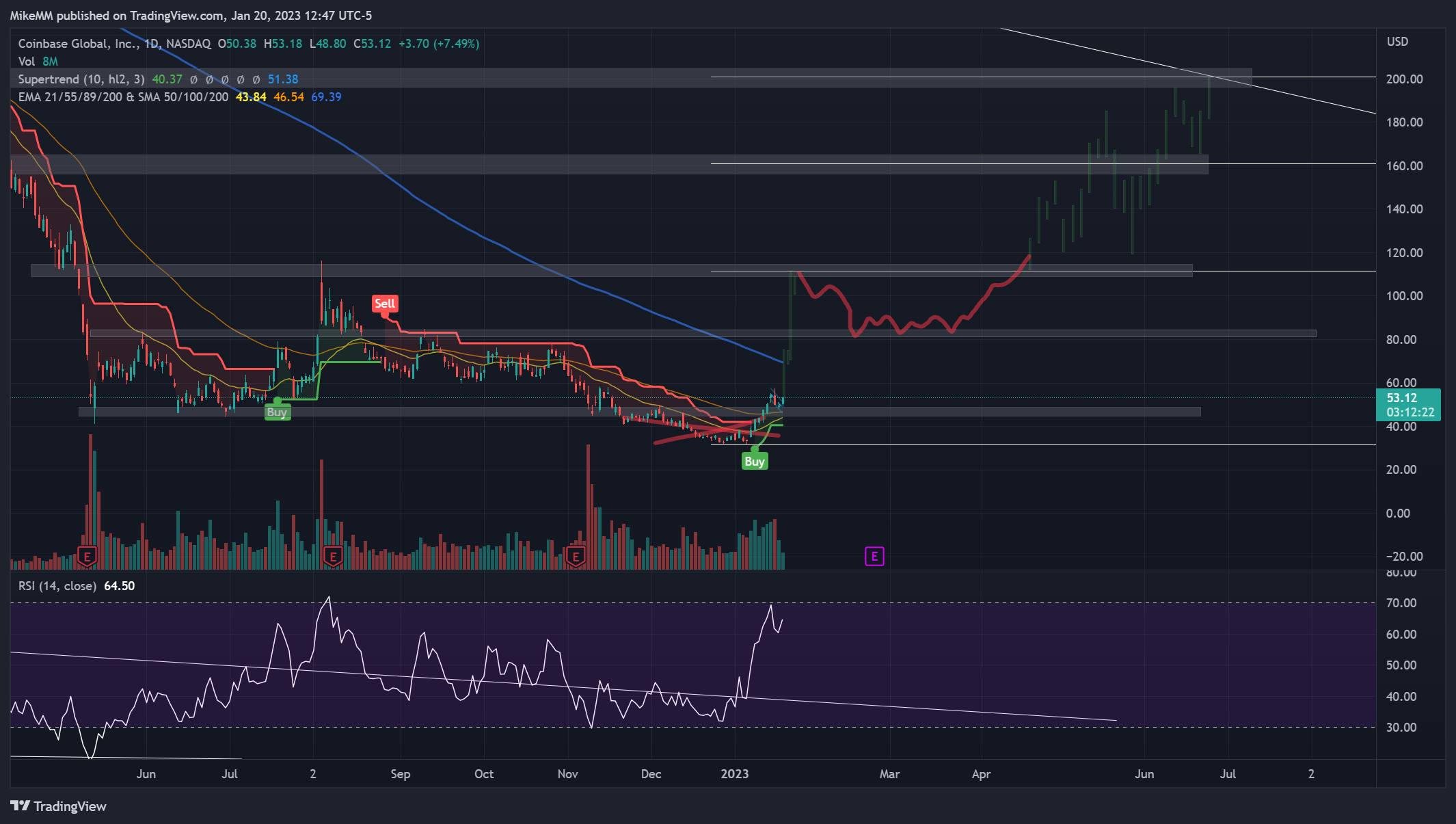Click the TradingView logo at bottom

(x=59, y=806)
